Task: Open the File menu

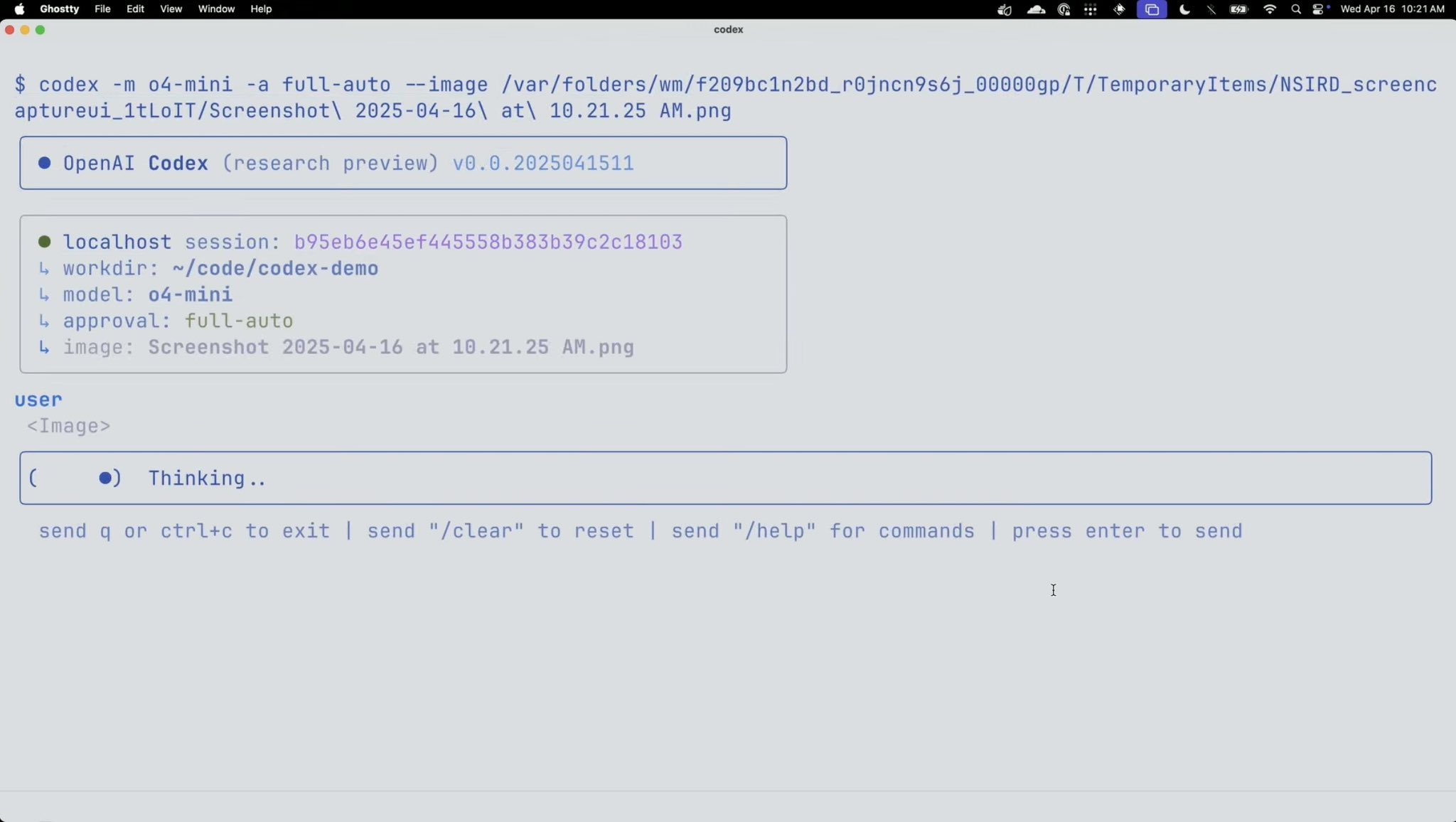Action: point(102,9)
